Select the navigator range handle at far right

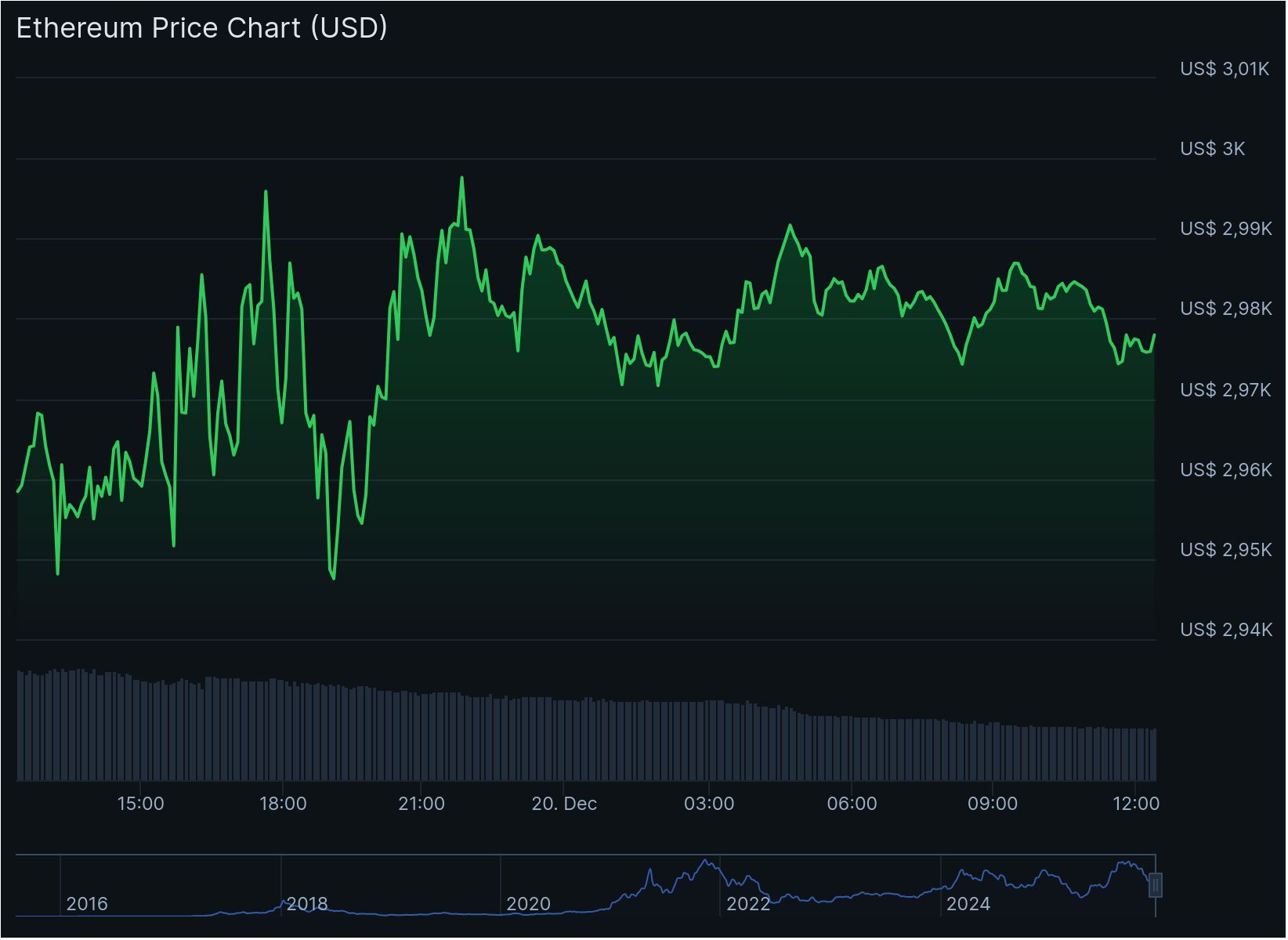tap(1156, 887)
